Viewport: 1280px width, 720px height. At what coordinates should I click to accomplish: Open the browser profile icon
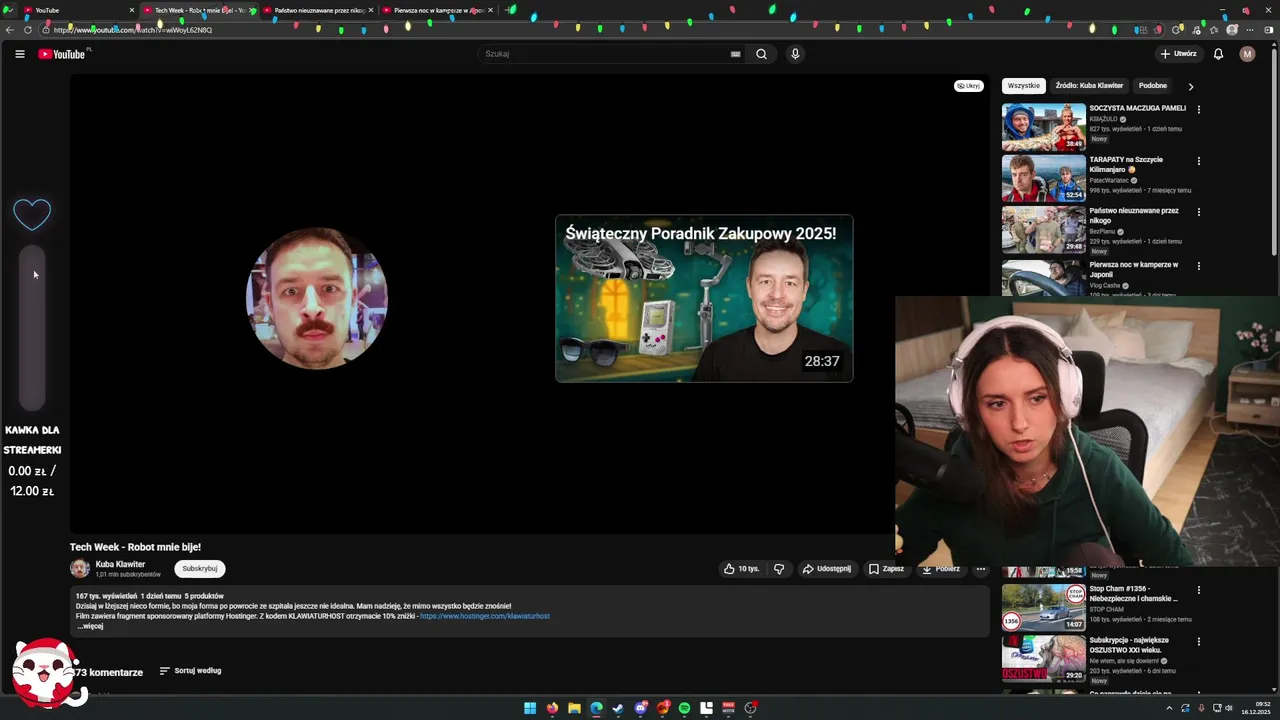tap(1232, 30)
